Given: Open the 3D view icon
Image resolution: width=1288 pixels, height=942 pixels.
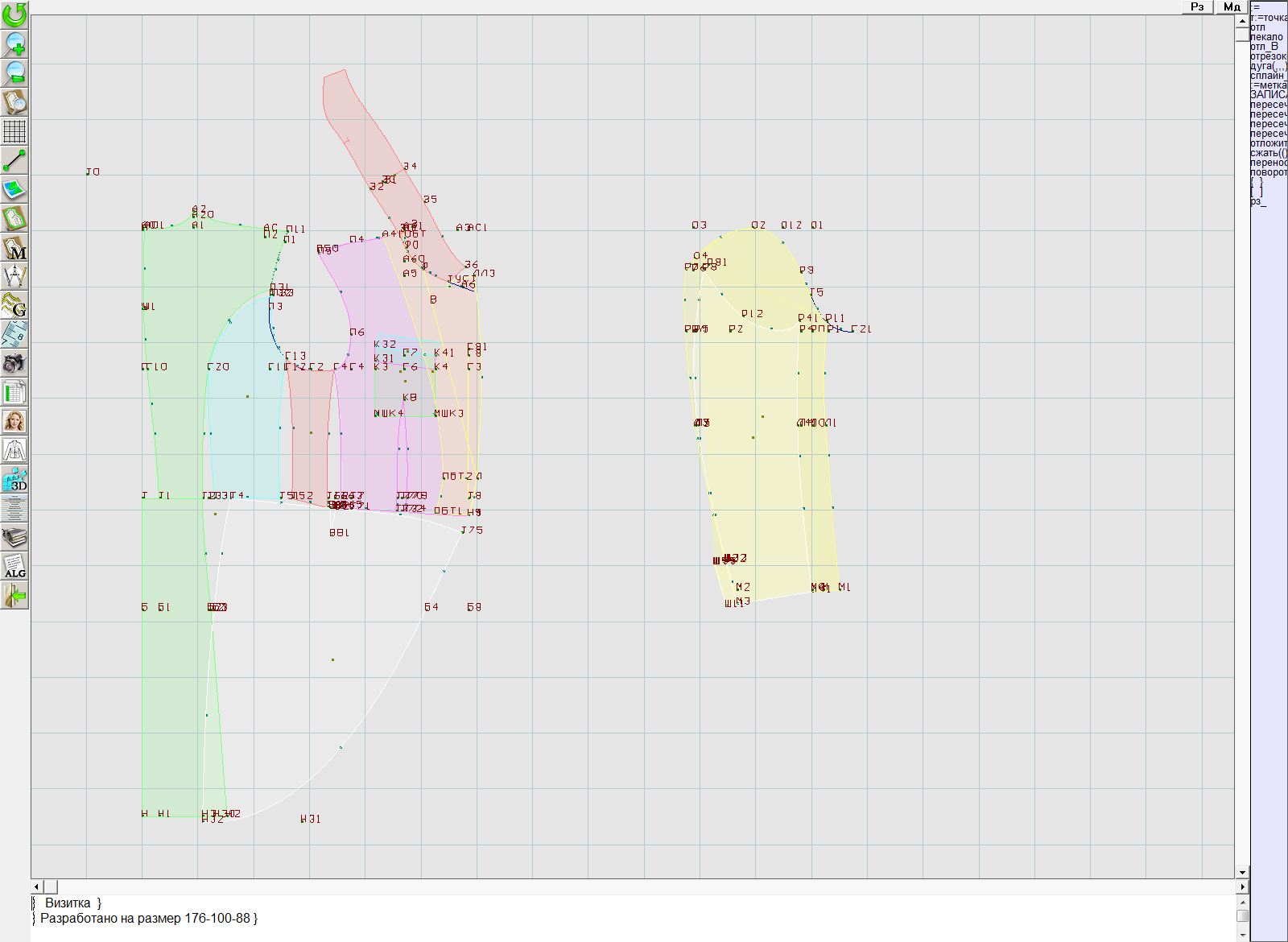Looking at the screenshot, I should [14, 479].
